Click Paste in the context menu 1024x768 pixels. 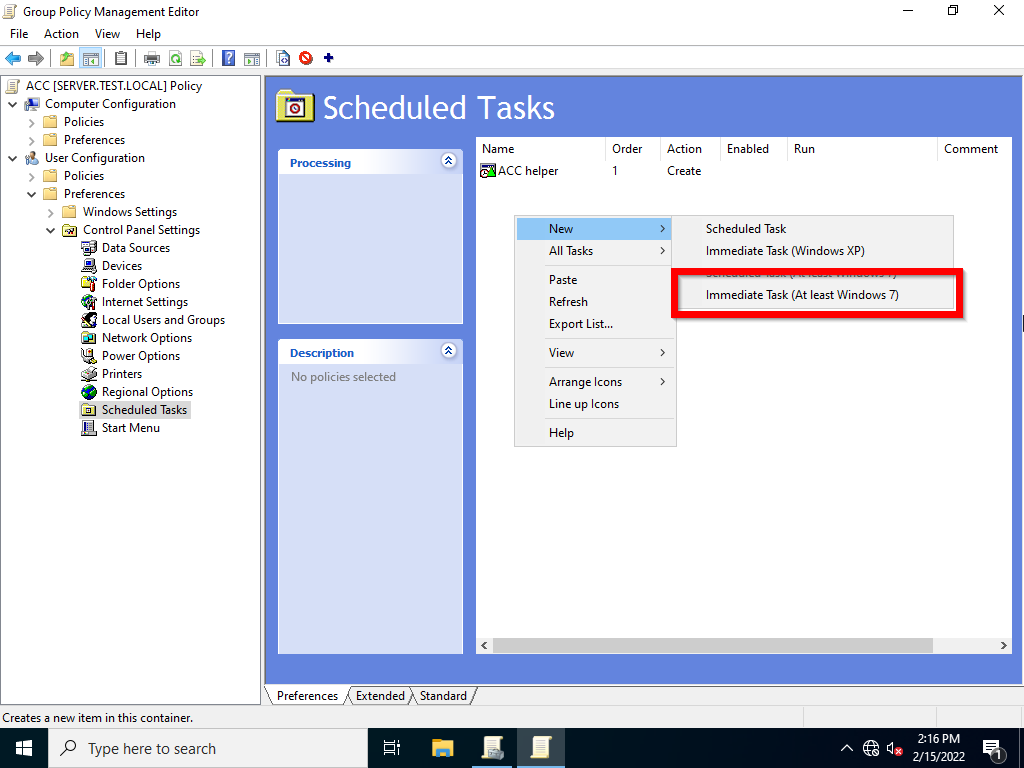coord(595,280)
